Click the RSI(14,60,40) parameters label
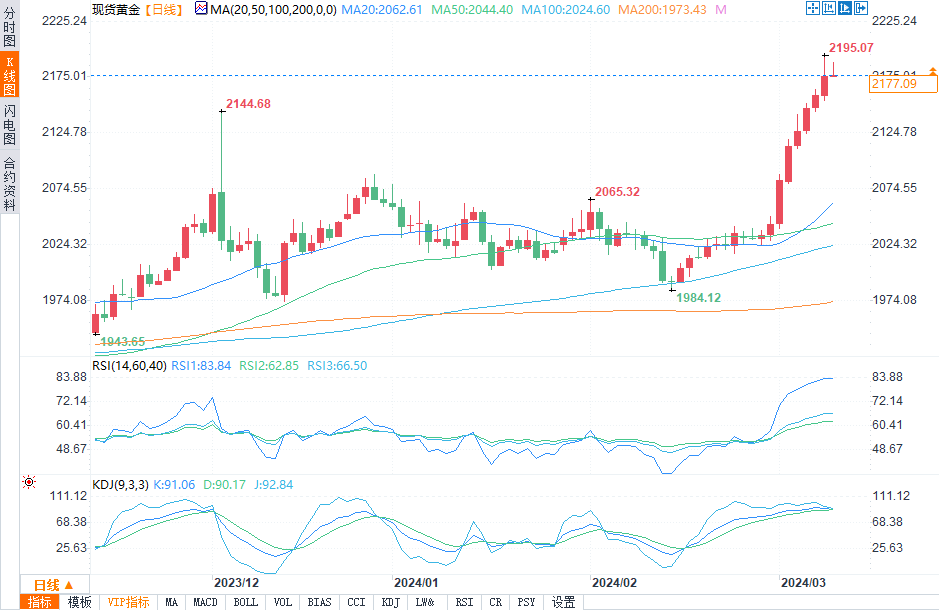Viewport: 939px width, 610px height. [129, 365]
